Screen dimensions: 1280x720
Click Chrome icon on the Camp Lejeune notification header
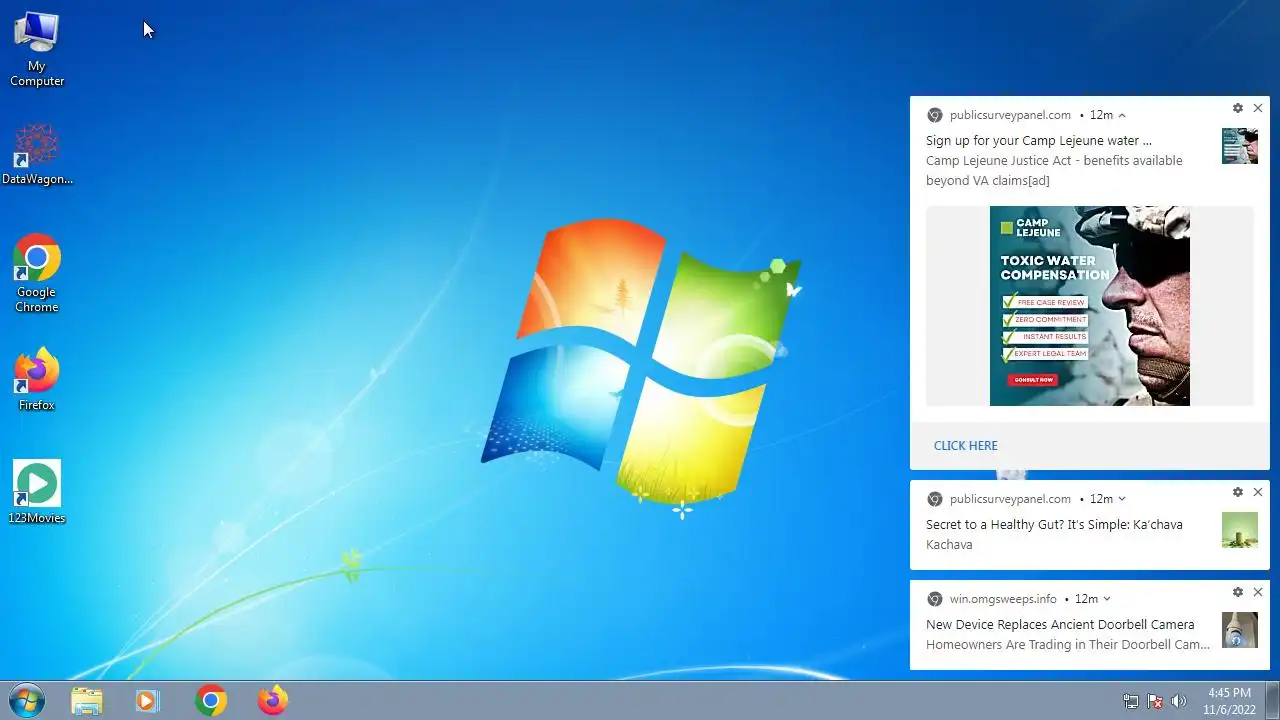[x=935, y=115]
